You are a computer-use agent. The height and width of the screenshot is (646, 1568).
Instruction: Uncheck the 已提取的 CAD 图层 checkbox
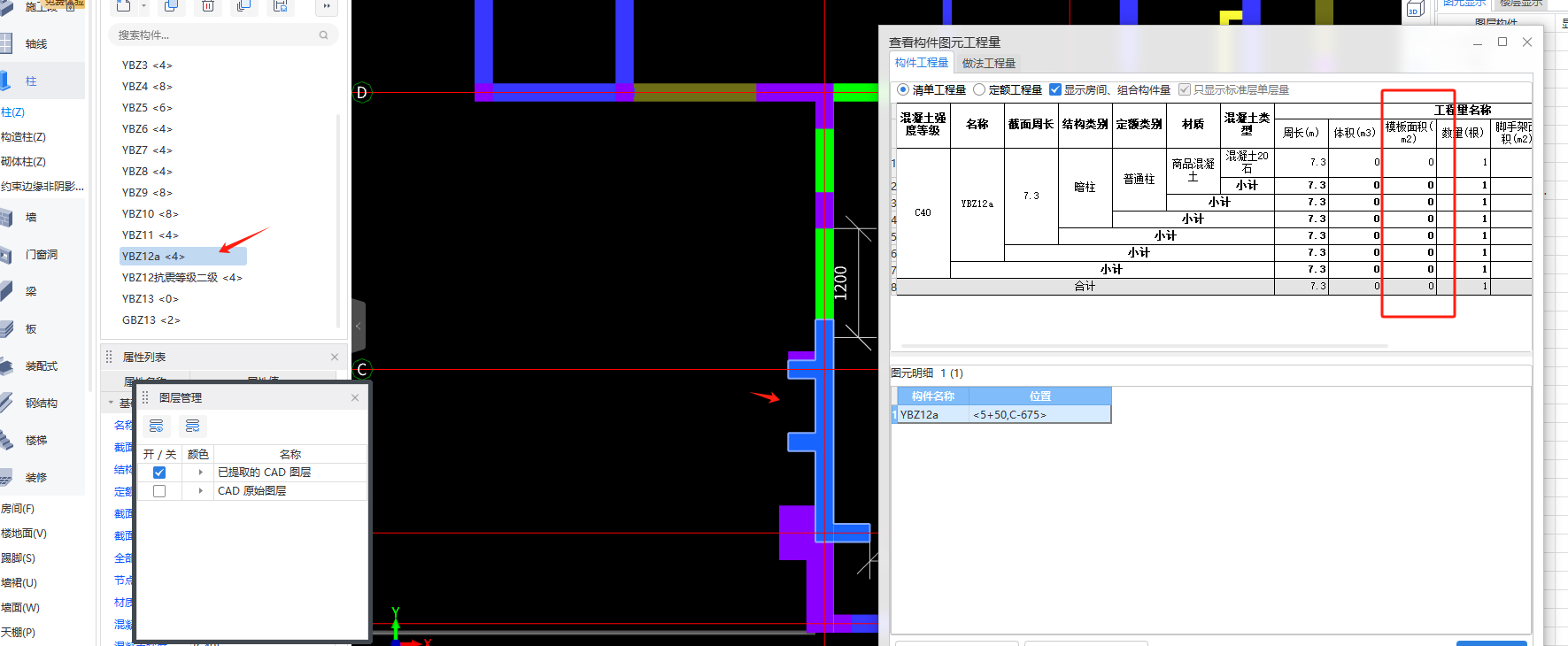159,473
